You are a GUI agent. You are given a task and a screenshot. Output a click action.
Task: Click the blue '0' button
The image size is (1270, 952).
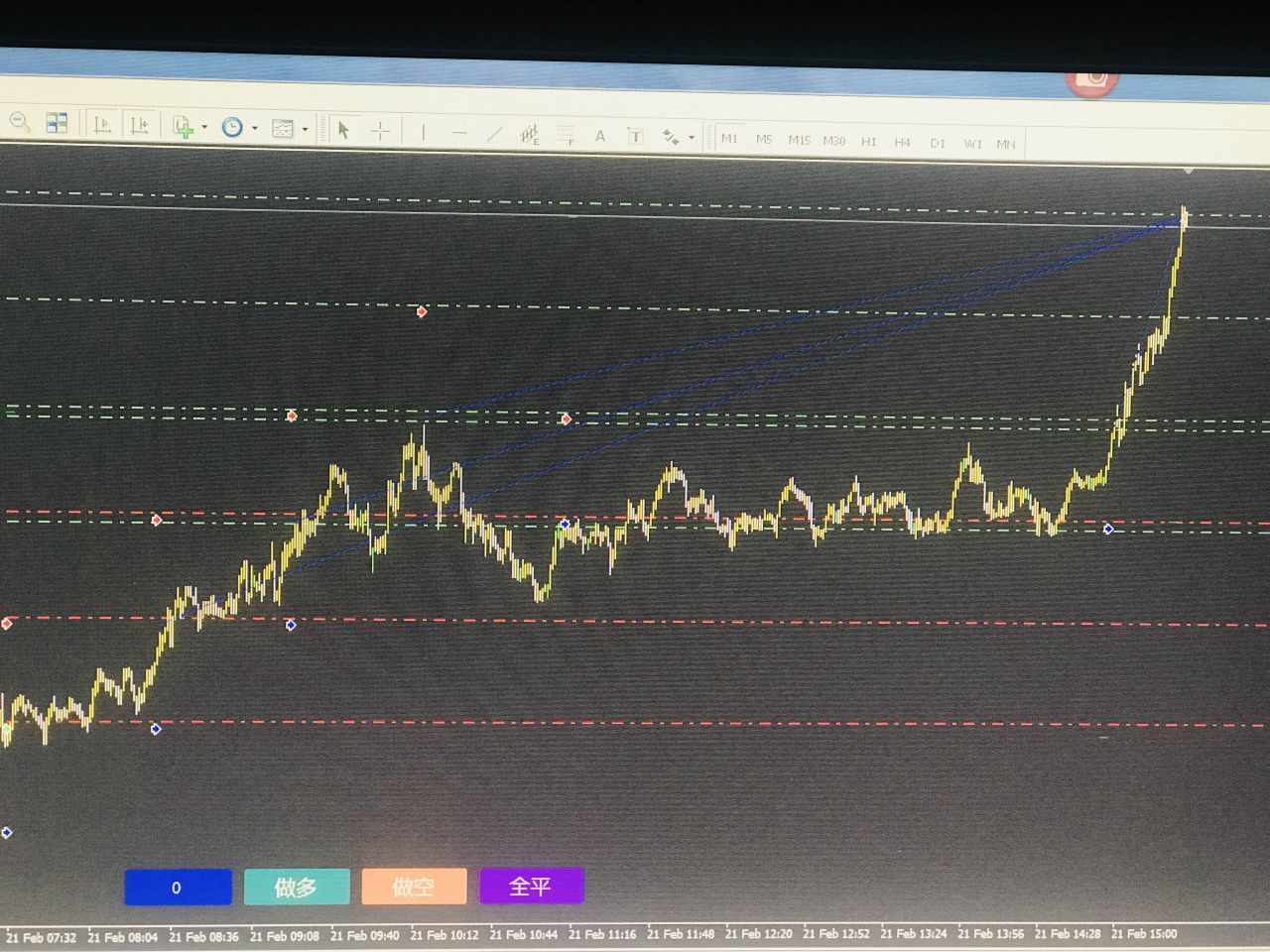[x=178, y=888]
